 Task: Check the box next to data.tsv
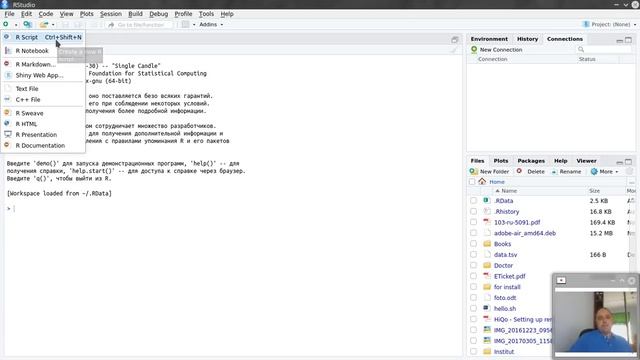pyautogui.click(x=473, y=255)
